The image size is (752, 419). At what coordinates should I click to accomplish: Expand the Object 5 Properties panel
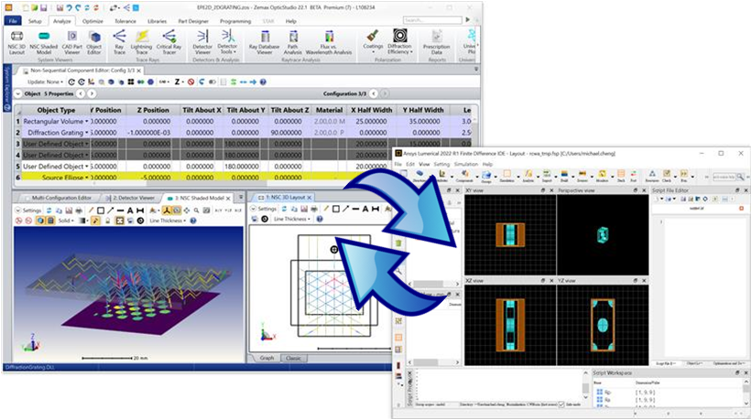[18, 94]
